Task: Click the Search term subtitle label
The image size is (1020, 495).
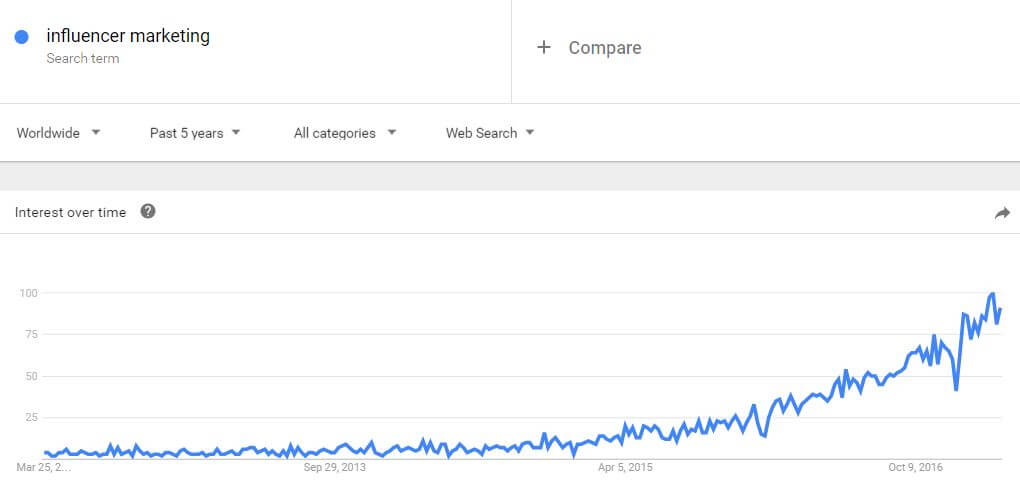Action: pos(83,58)
